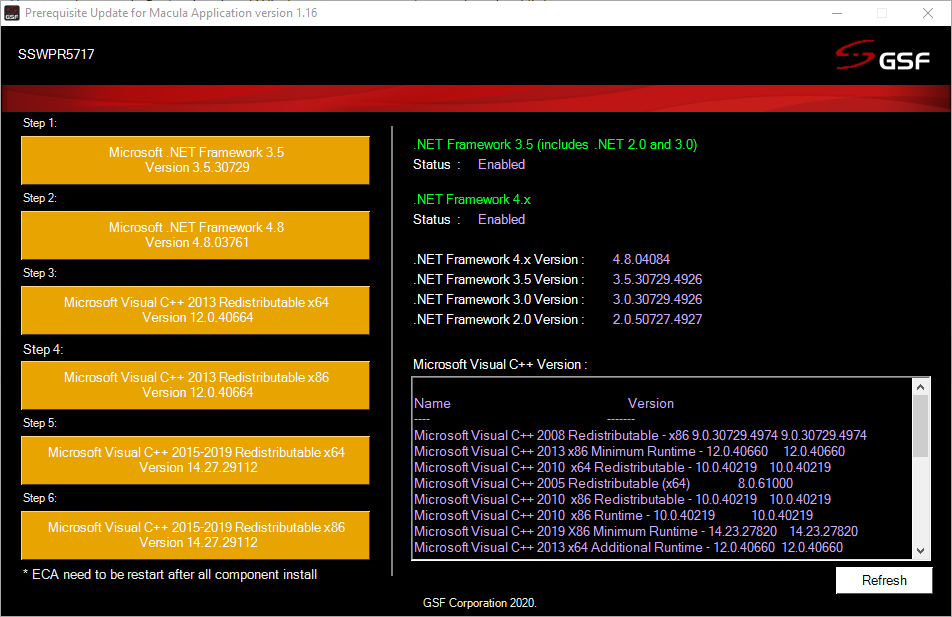Install Visual C++ 2015-2019 Redistributable x86

[x=195, y=535]
